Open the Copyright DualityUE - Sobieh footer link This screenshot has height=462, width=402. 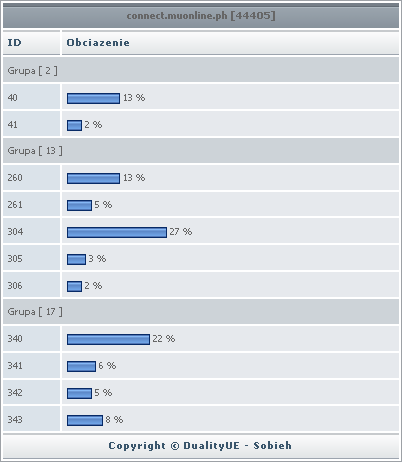[x=200, y=446]
